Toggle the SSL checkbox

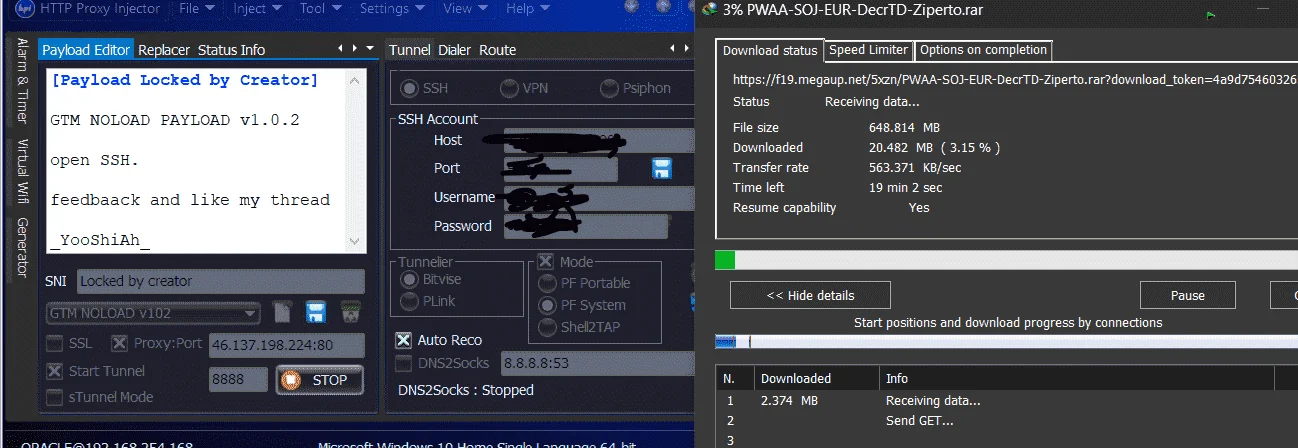(54, 344)
